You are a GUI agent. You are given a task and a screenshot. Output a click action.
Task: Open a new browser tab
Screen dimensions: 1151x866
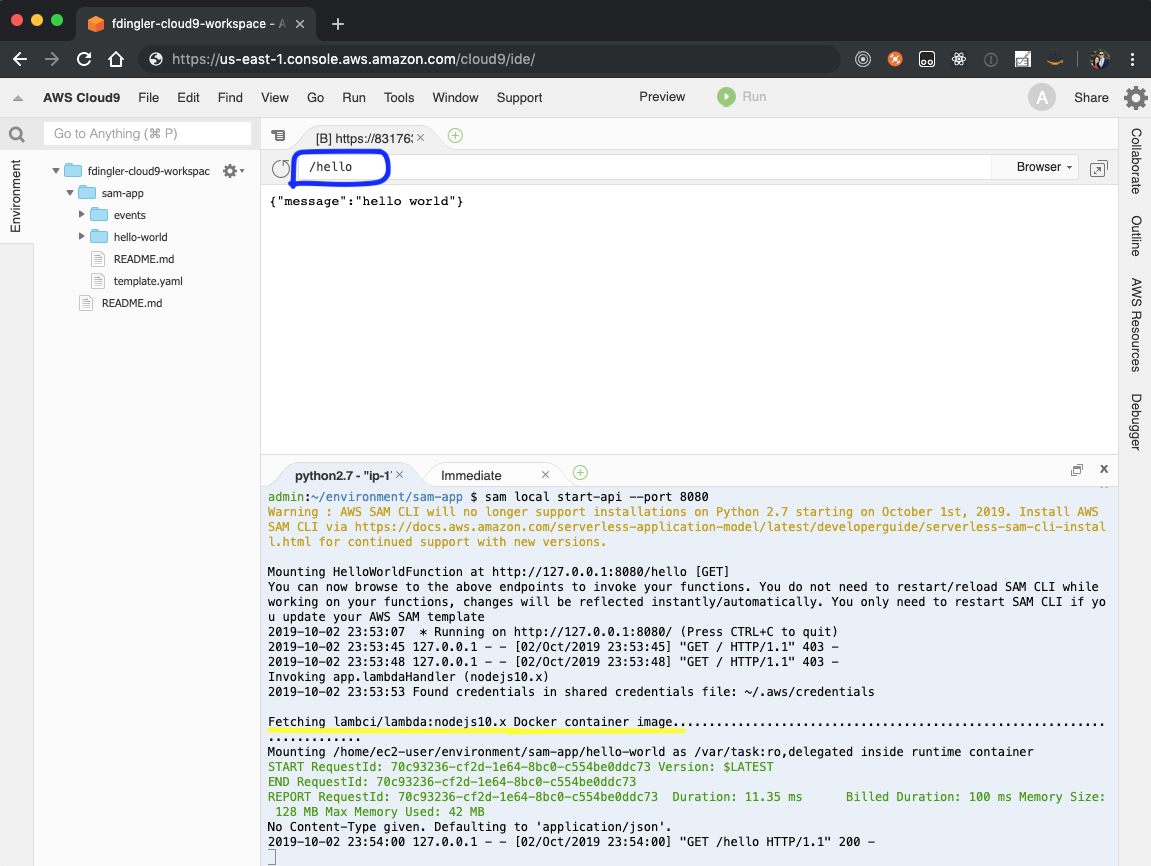[x=338, y=24]
